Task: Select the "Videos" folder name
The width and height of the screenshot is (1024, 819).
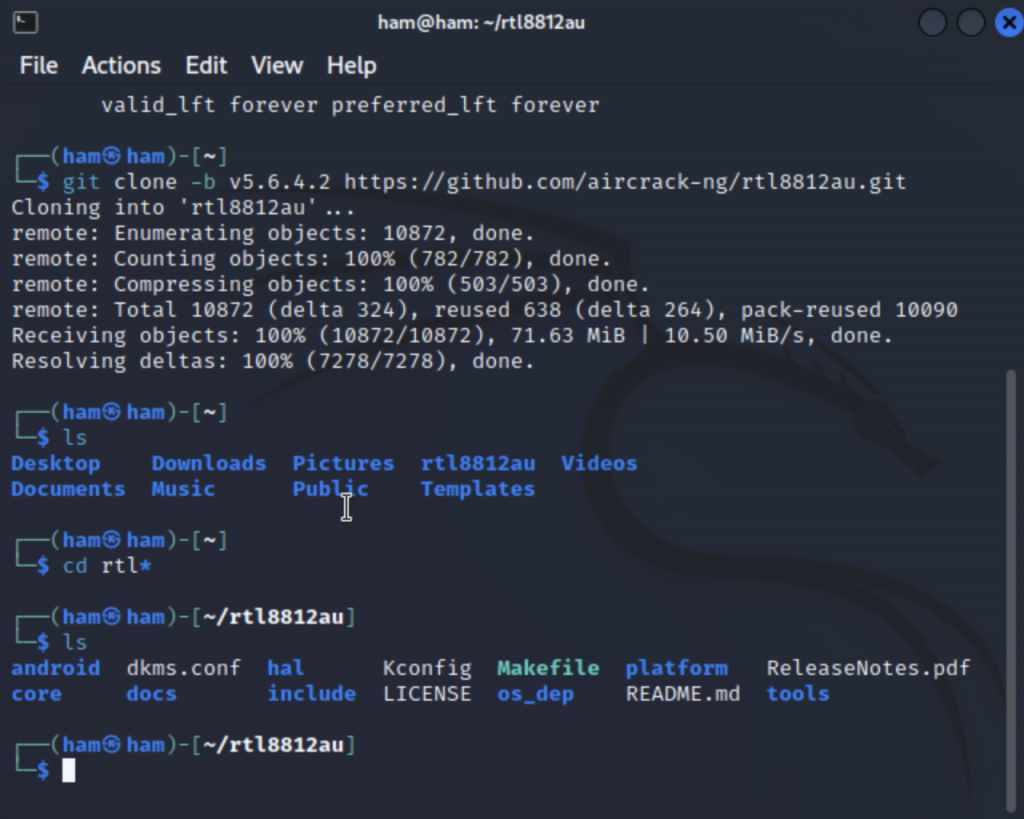Action: [x=599, y=463]
